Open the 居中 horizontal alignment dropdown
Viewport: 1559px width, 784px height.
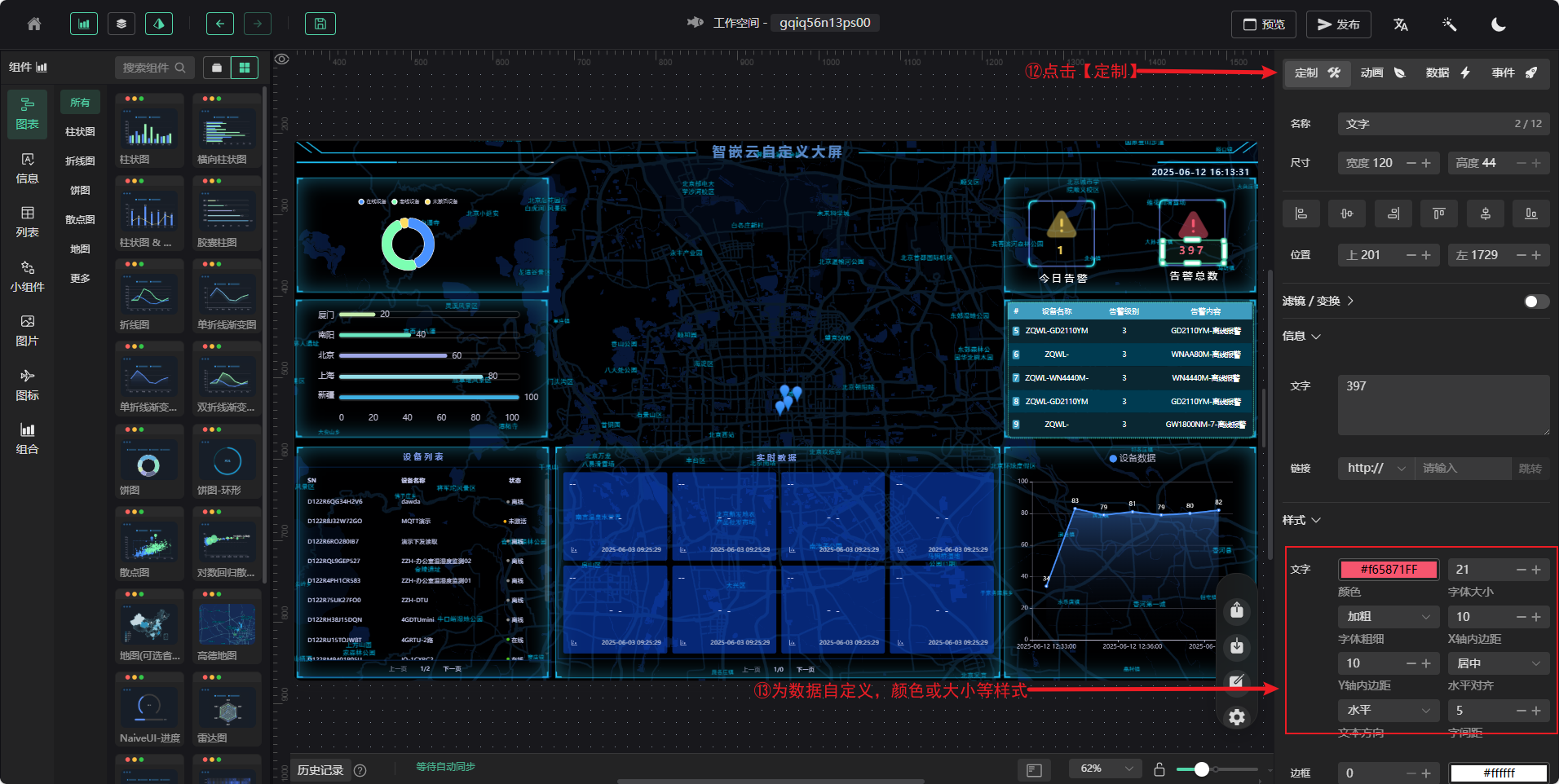1499,663
